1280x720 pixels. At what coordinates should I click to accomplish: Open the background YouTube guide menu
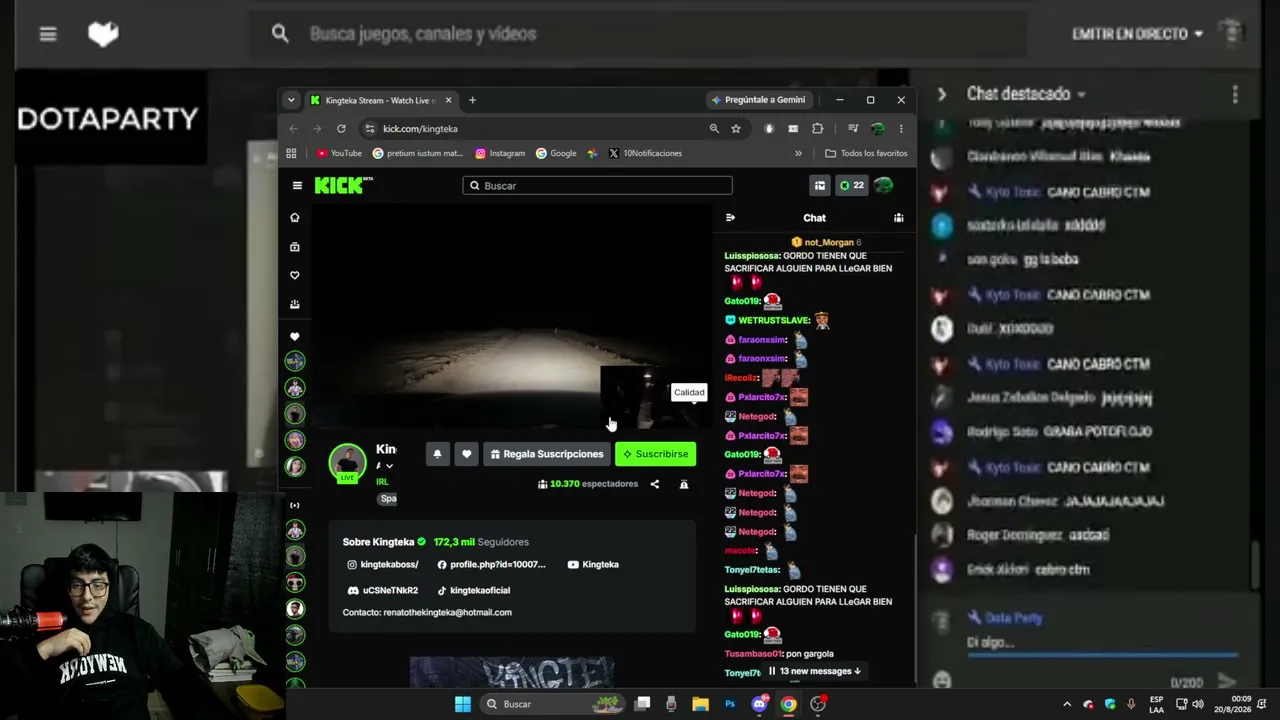tap(48, 34)
